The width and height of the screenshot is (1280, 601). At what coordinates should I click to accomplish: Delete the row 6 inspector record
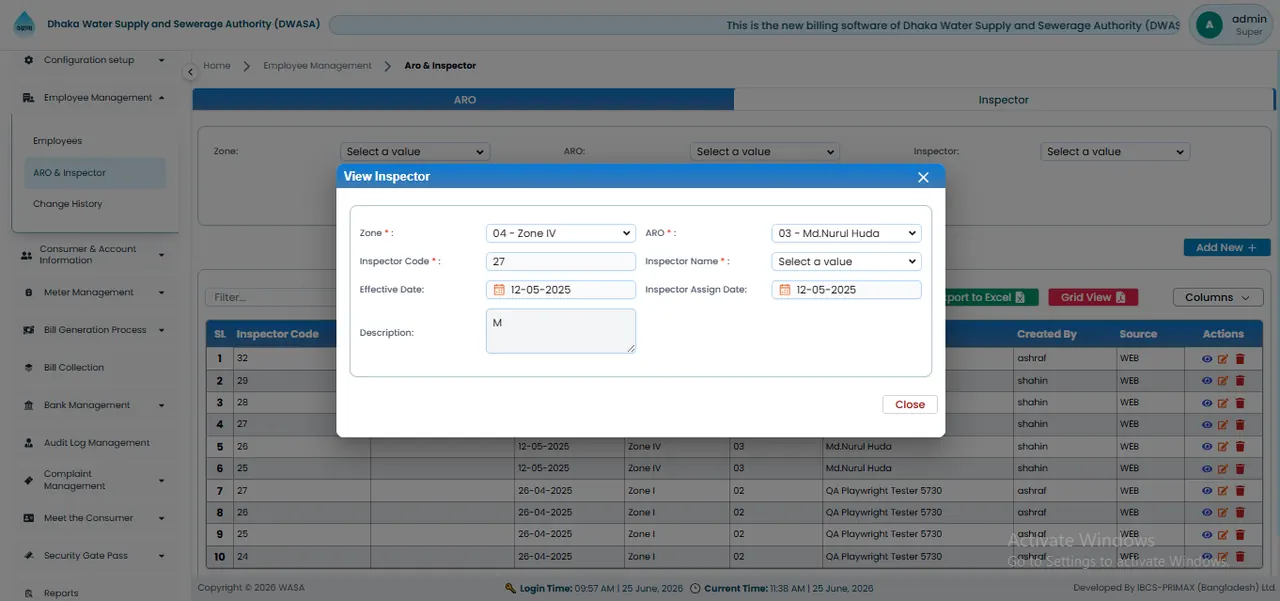click(x=1240, y=468)
